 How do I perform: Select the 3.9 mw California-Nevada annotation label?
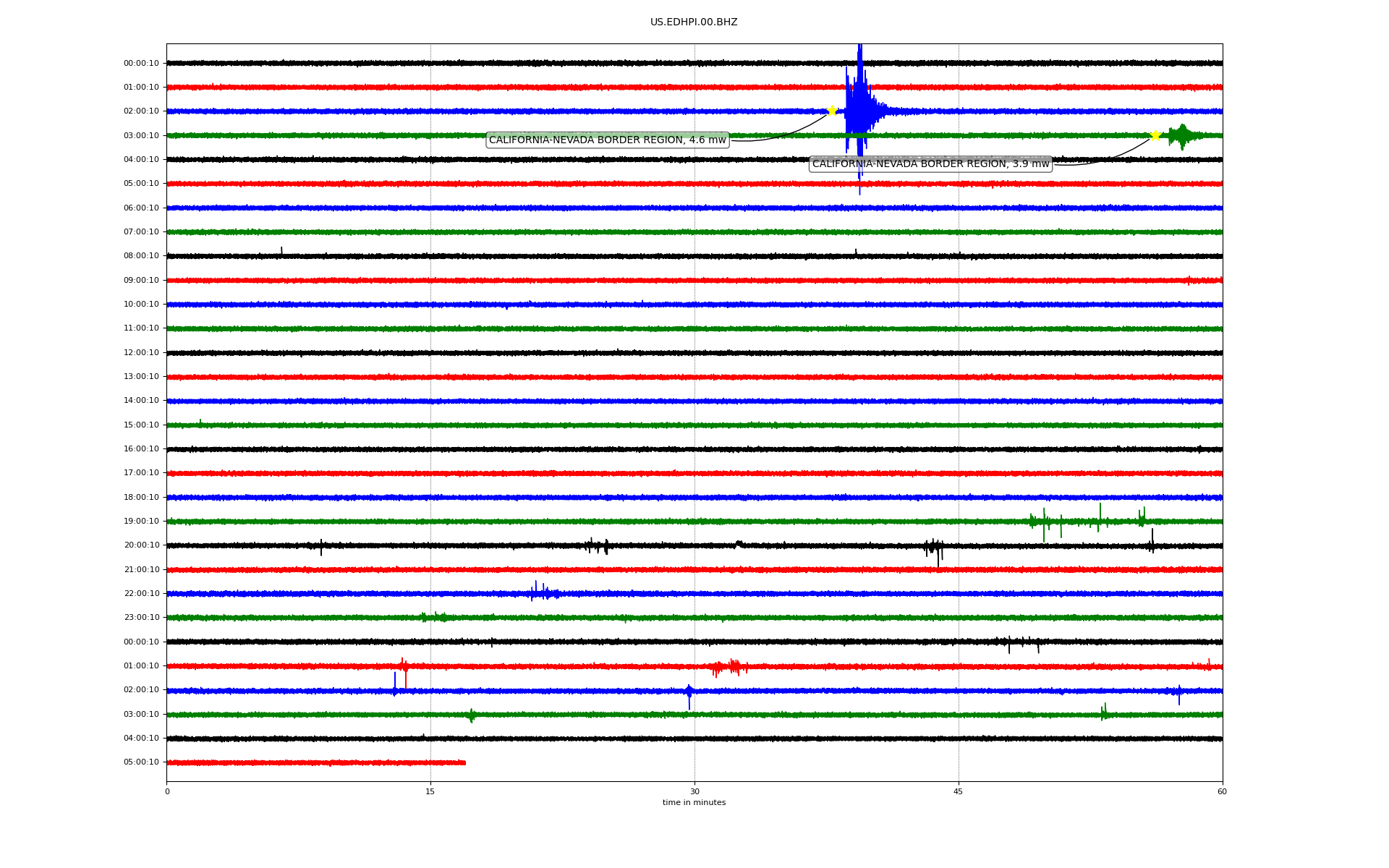click(x=930, y=164)
